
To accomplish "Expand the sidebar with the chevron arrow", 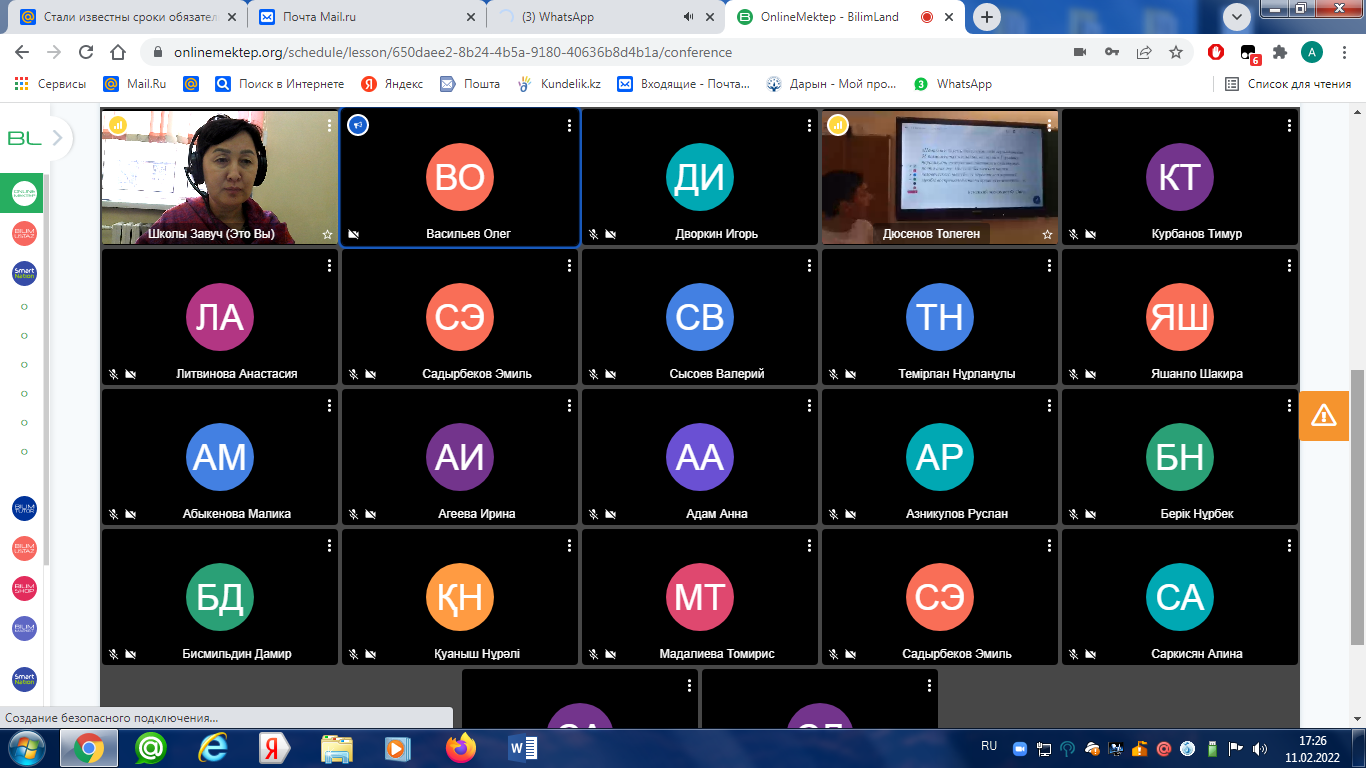I will coord(58,138).
